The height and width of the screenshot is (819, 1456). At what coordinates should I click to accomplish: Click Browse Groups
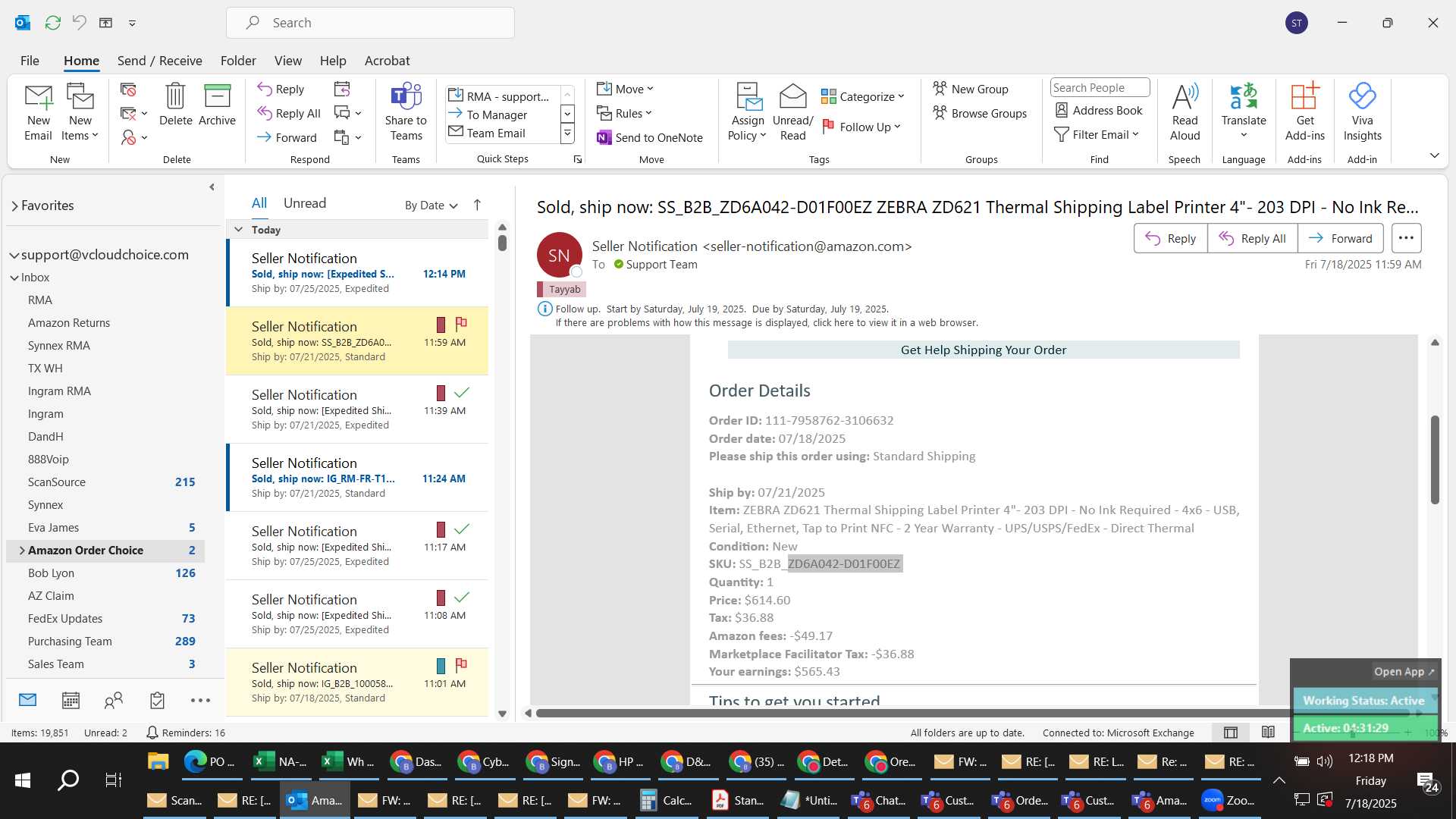tap(980, 113)
